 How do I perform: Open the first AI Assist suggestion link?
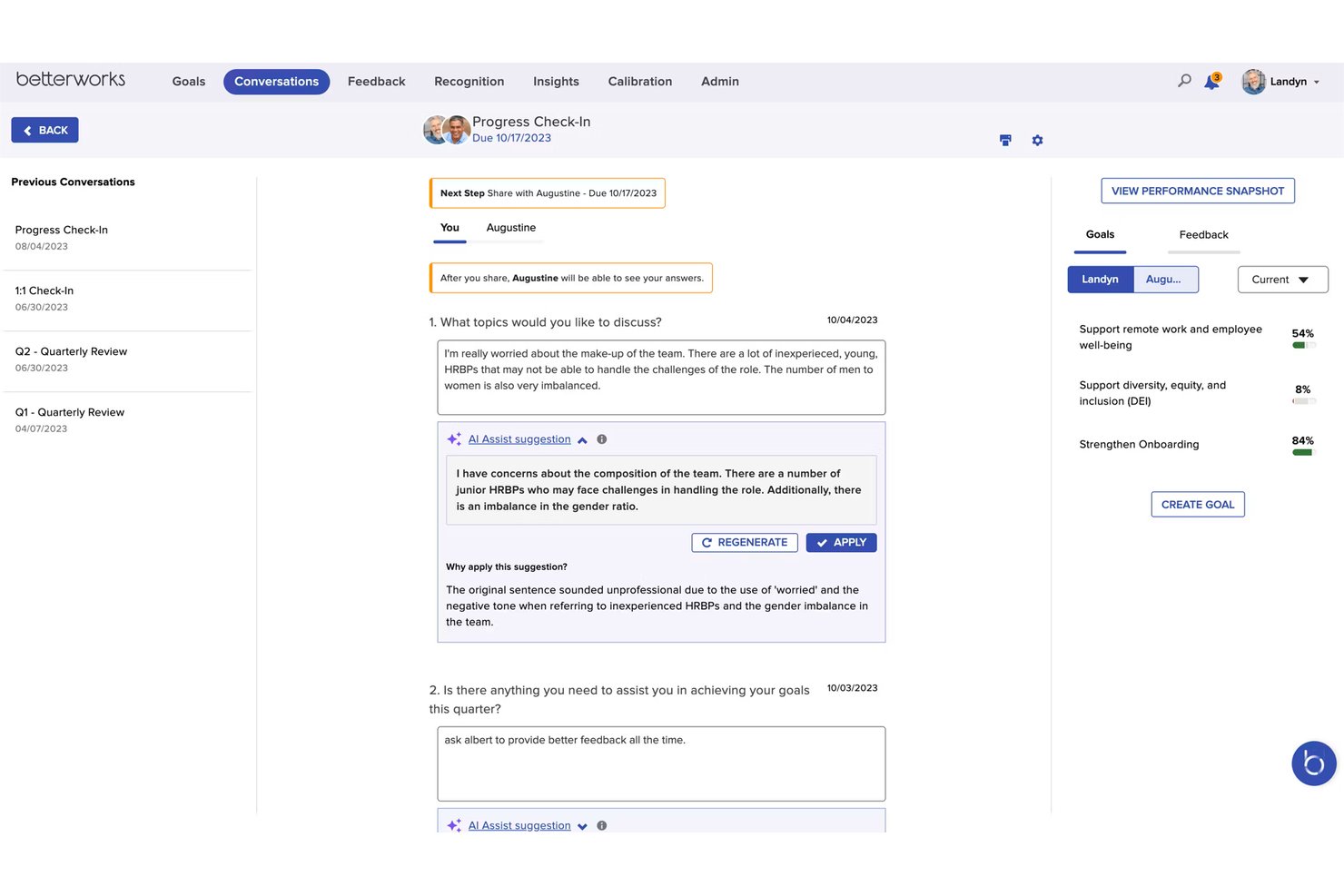[519, 439]
